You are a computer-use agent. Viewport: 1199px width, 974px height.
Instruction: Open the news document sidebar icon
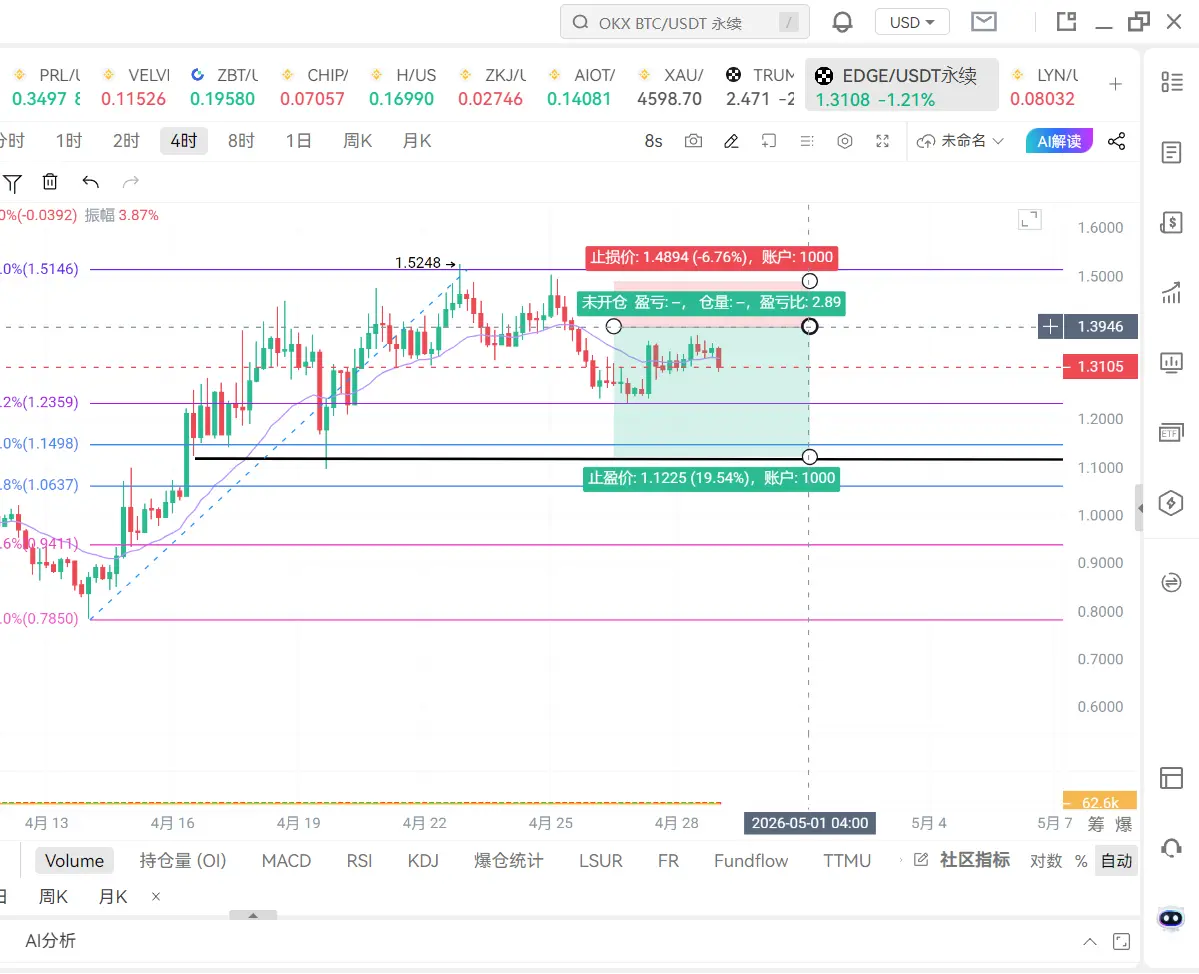1171,152
